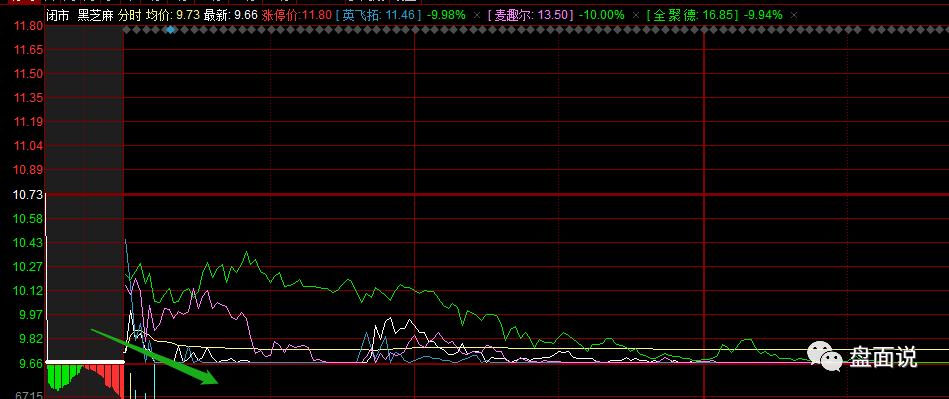Click the 6715 volume axis label
The image size is (949, 399).
click(x=28, y=395)
